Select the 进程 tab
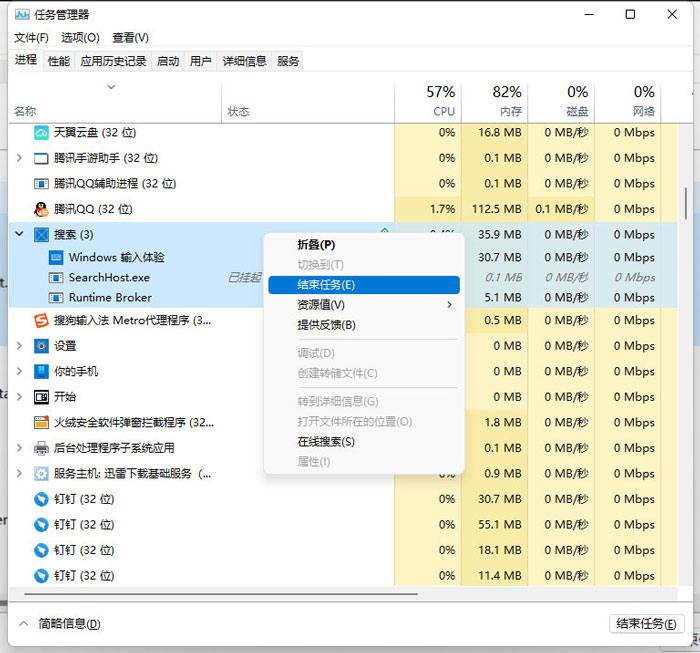This screenshot has width=700, height=653. click(25, 60)
